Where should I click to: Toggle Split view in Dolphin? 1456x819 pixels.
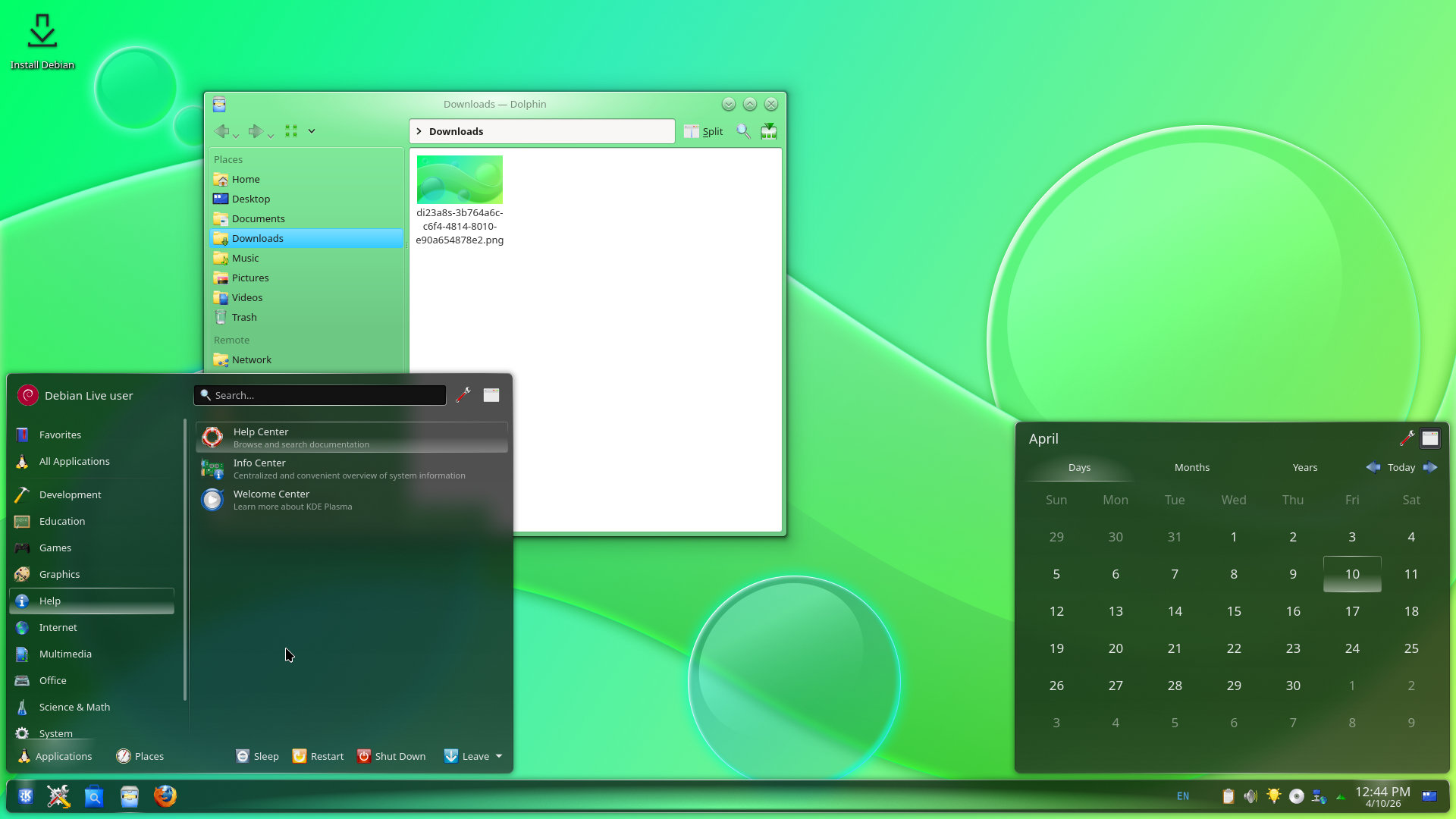[703, 131]
